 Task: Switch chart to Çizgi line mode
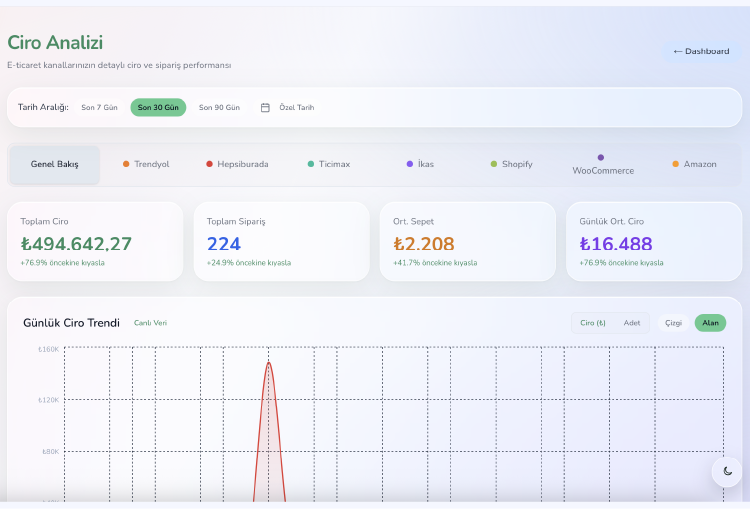point(673,323)
